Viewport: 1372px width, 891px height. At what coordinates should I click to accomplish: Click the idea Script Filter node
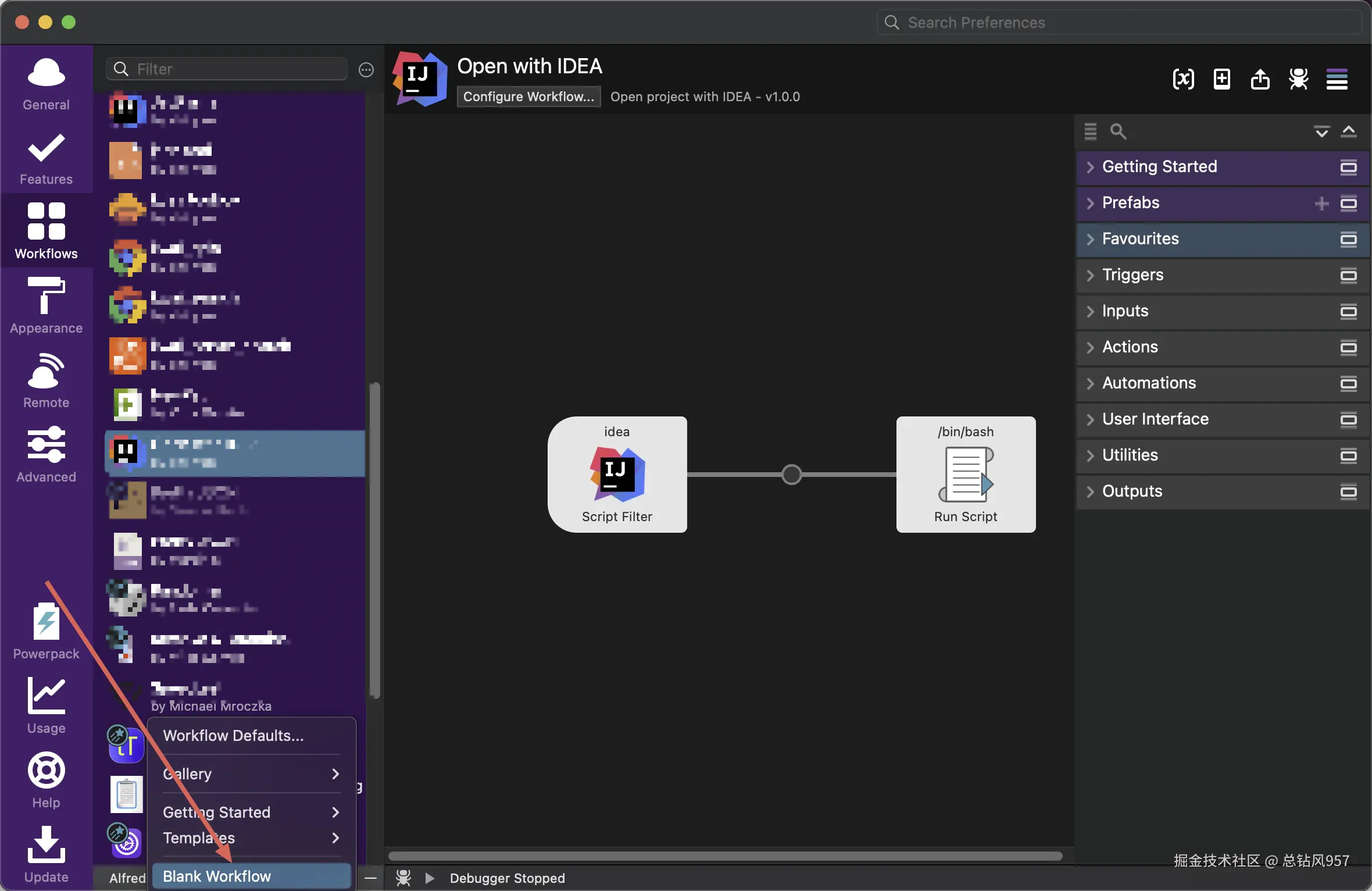pyautogui.click(x=617, y=474)
